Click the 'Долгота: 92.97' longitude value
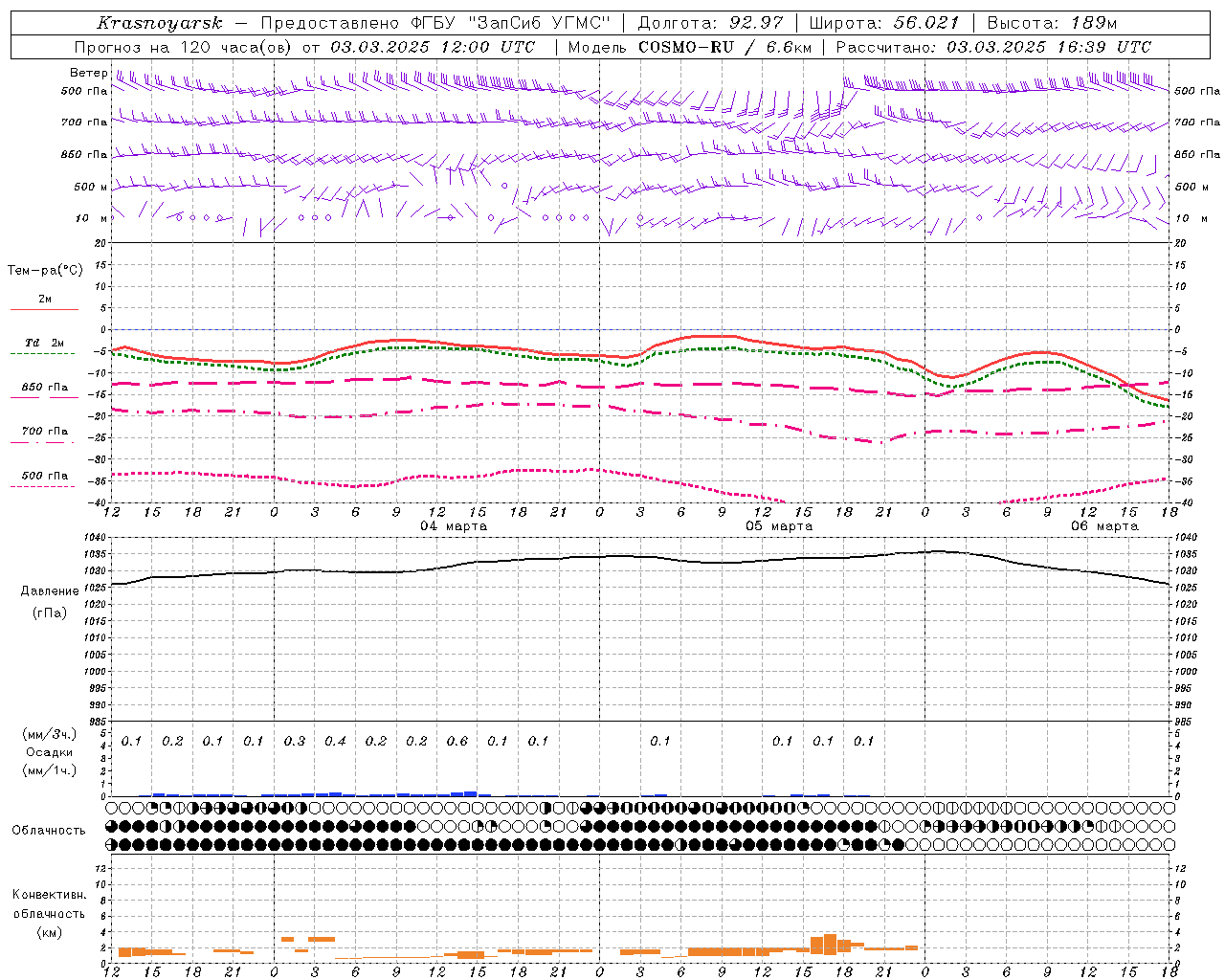 point(710,23)
